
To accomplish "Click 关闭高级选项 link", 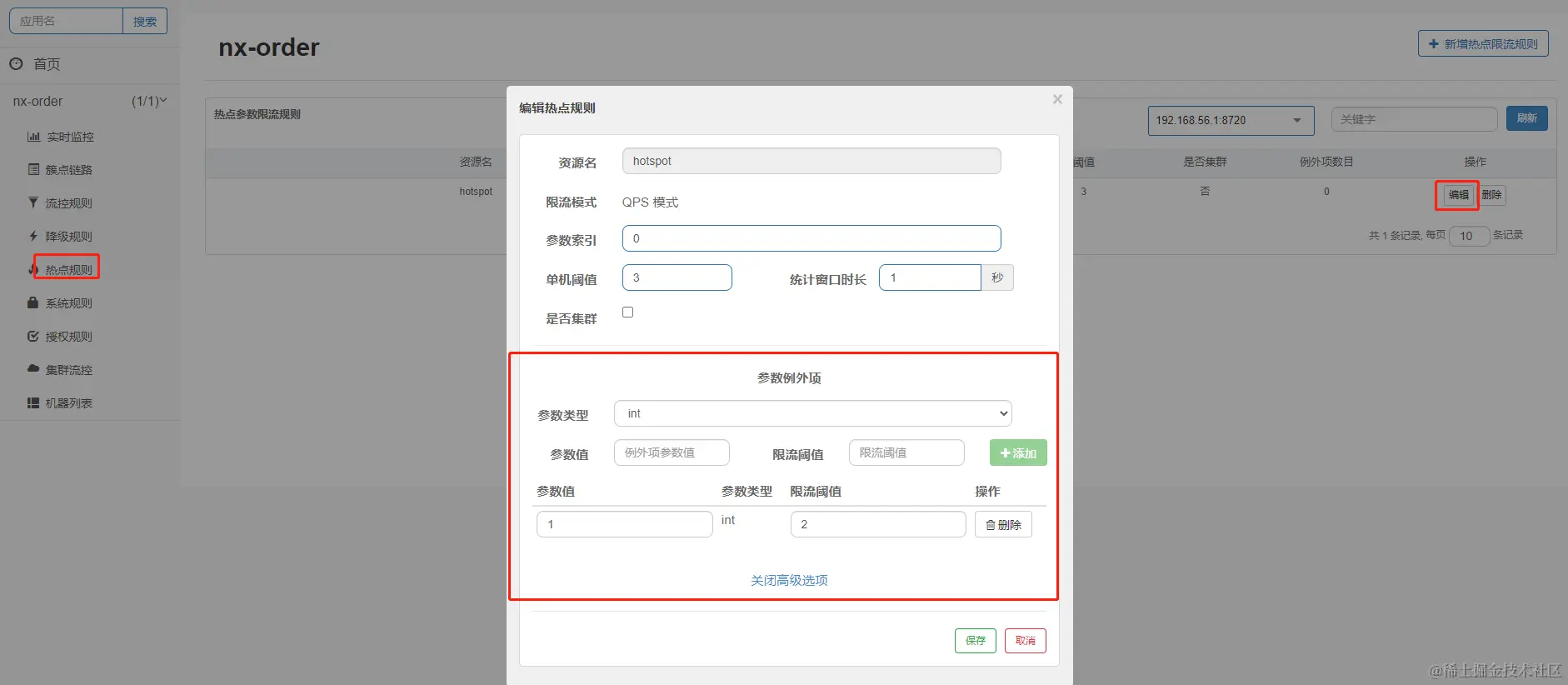I will tap(789, 580).
